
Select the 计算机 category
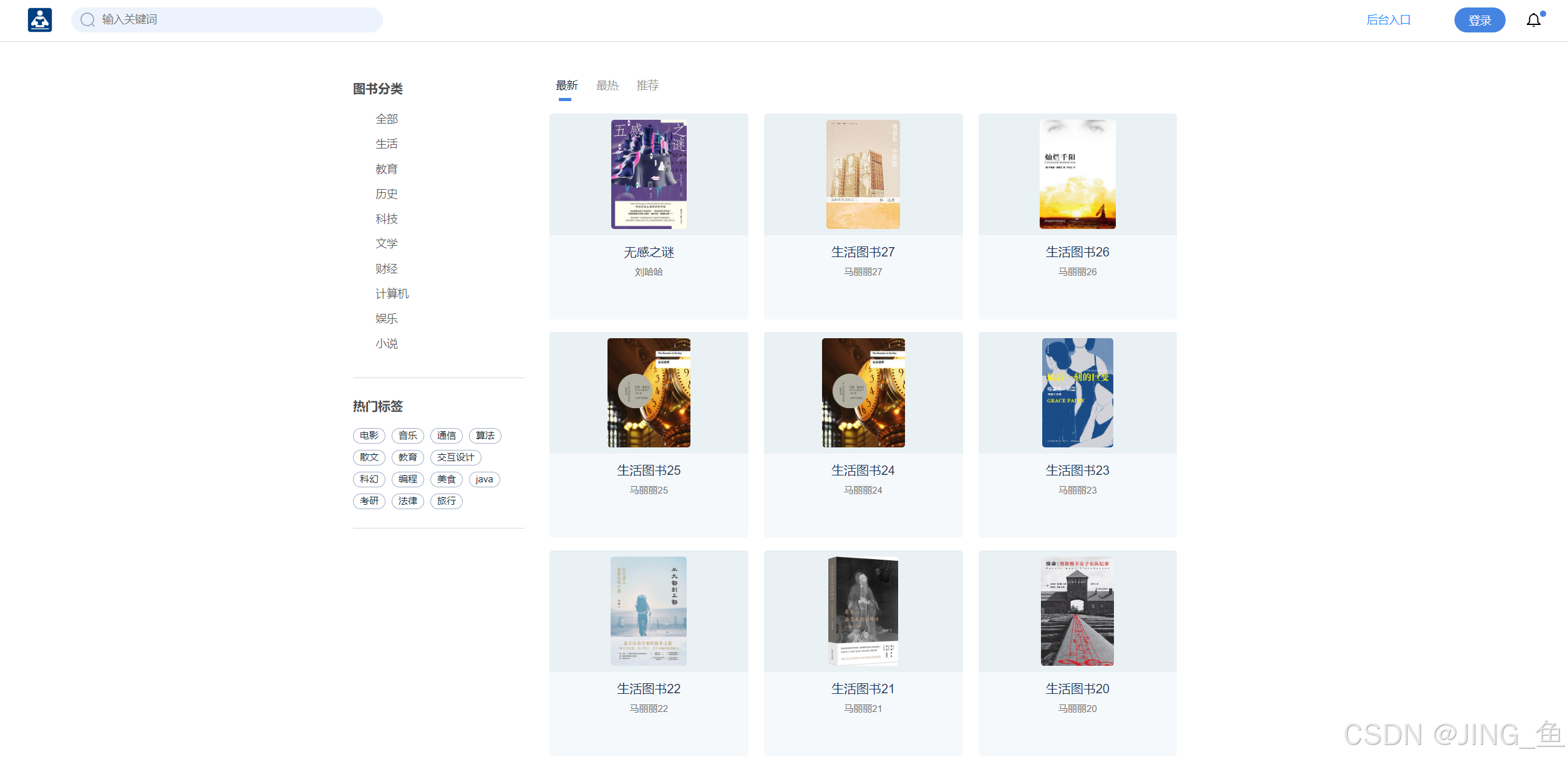(392, 294)
